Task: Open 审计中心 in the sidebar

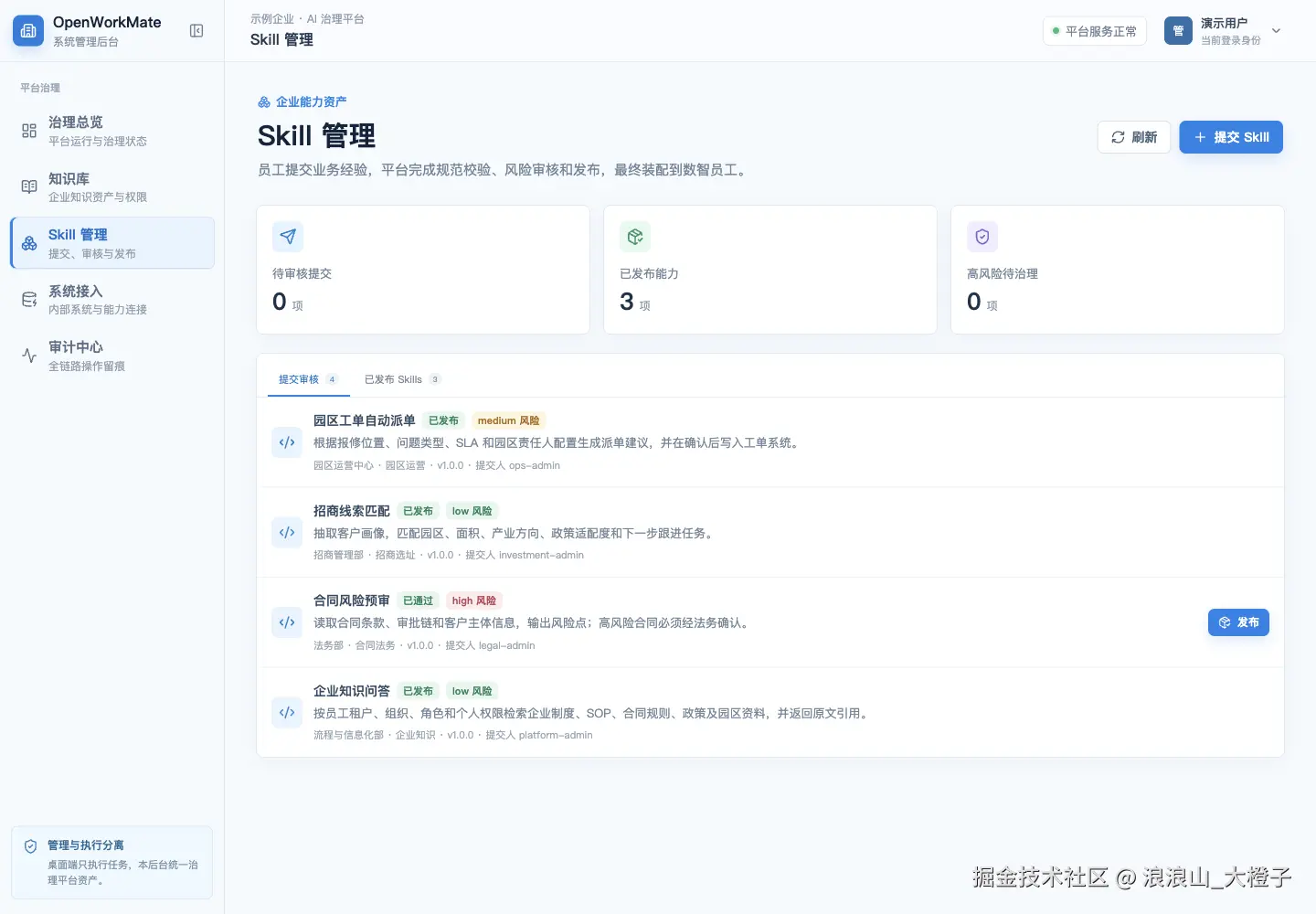Action: point(112,356)
